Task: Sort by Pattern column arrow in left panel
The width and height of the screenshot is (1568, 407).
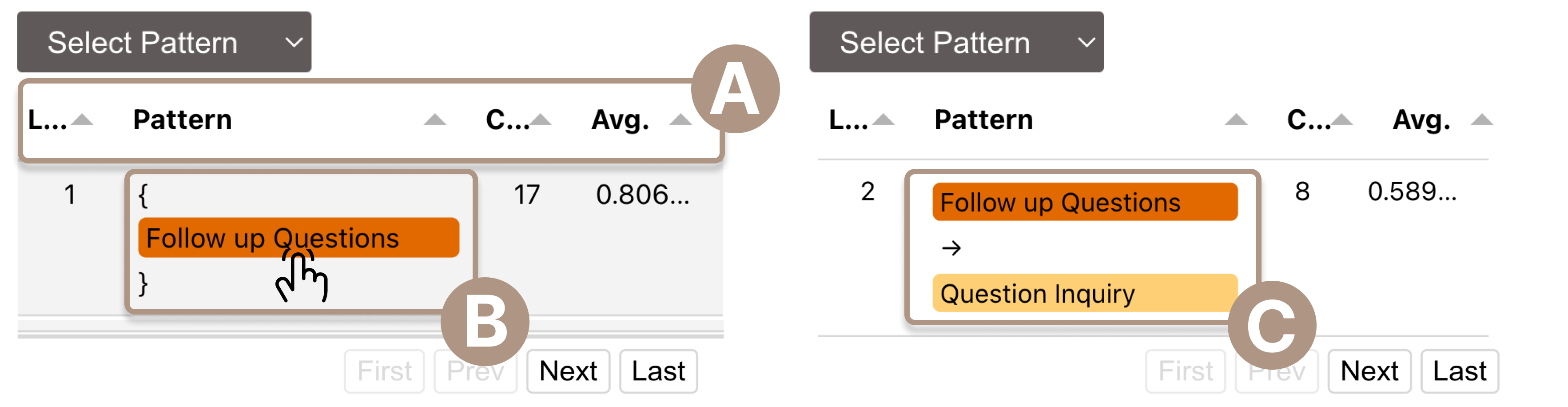Action: click(434, 120)
